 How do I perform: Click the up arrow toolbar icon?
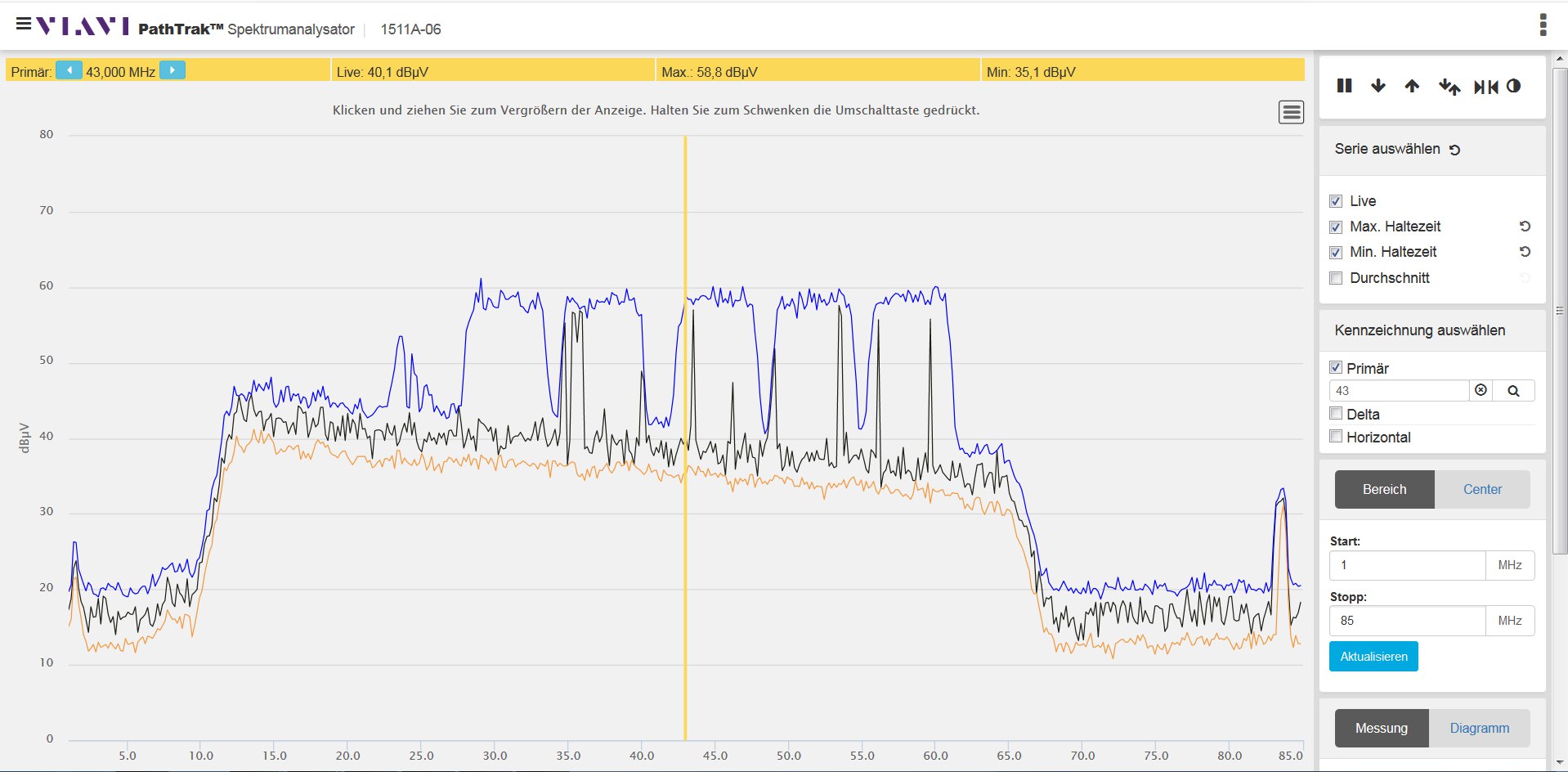tap(1412, 86)
